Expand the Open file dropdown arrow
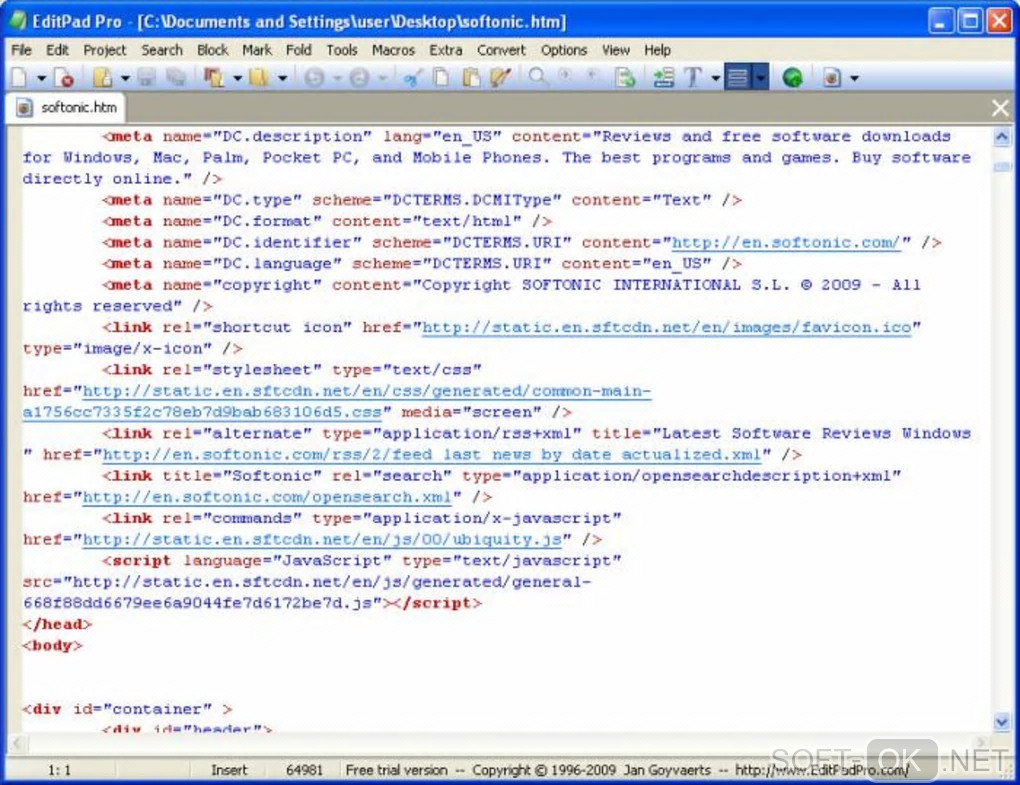 [x=125, y=79]
